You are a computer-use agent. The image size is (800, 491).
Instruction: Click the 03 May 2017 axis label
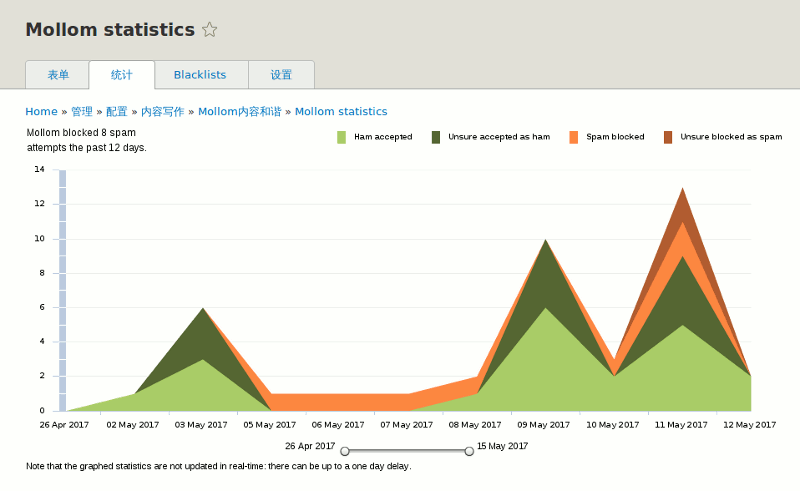pyautogui.click(x=201, y=425)
